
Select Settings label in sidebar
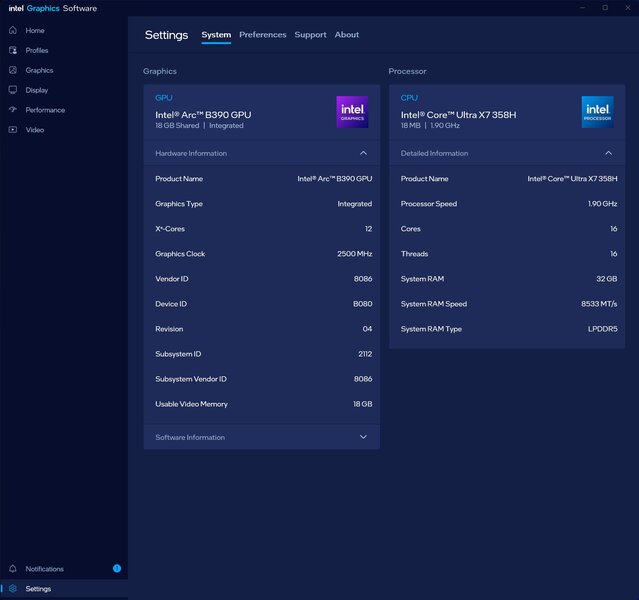click(38, 589)
